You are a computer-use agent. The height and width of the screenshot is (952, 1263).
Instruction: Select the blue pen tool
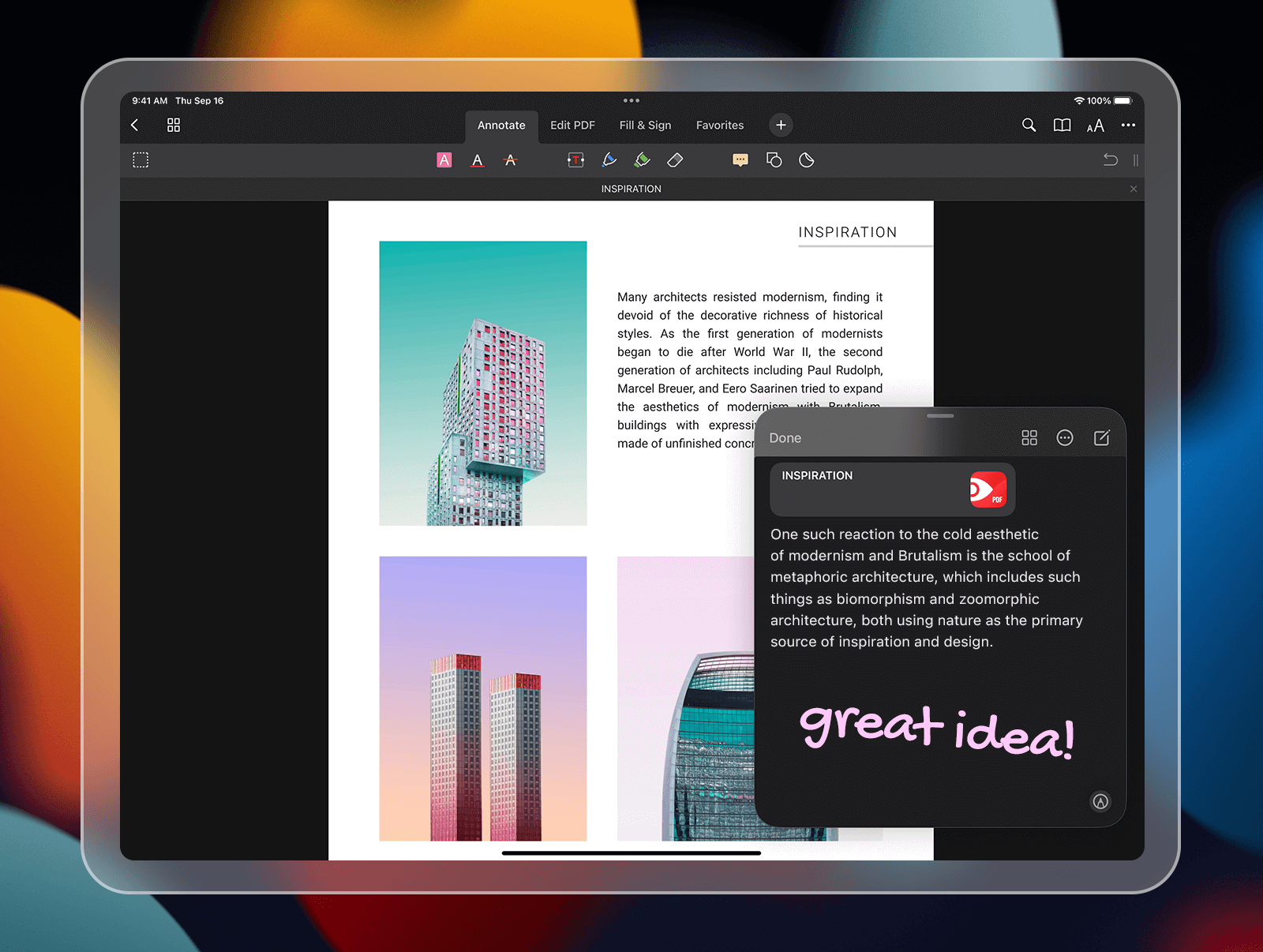coord(609,160)
